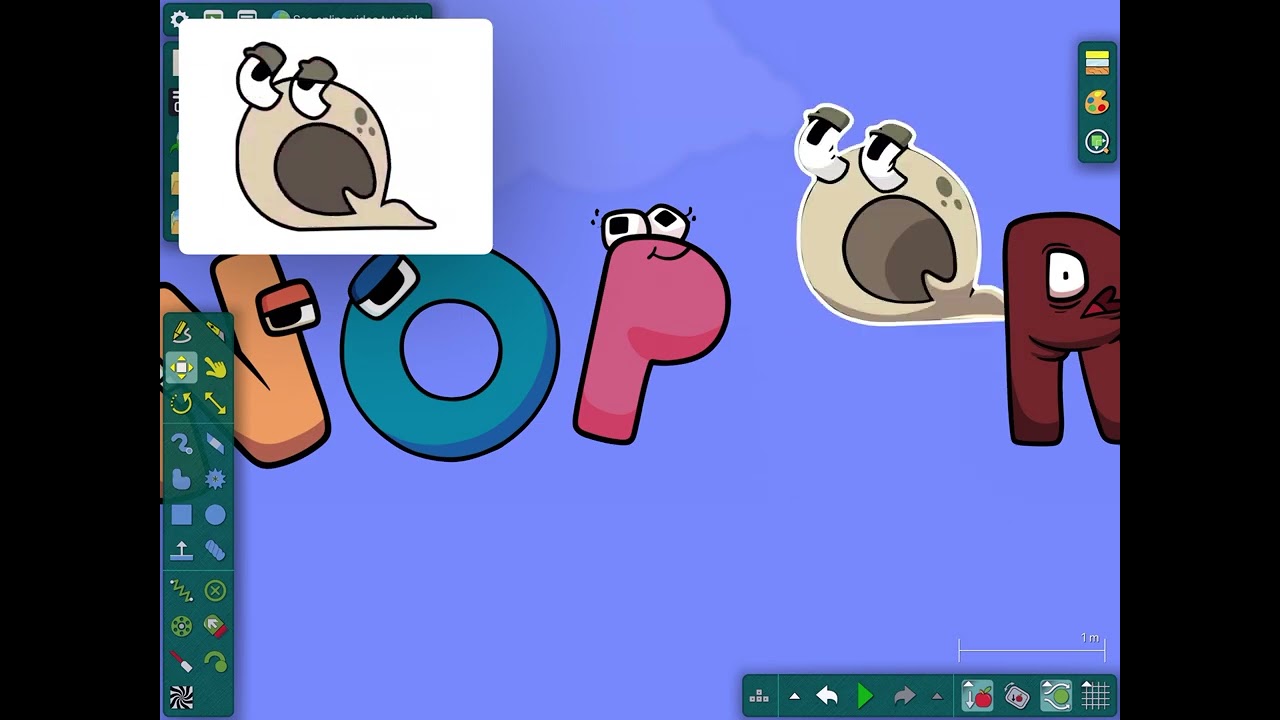Select the Drag hand tool
This screenshot has width=1280, height=720.
[215, 368]
